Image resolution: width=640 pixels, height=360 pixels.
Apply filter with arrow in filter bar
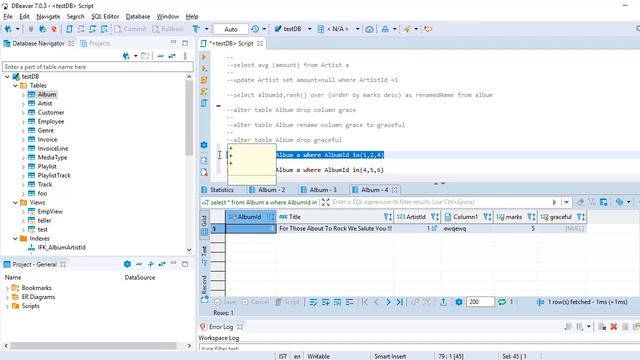pyautogui.click(x=554, y=202)
